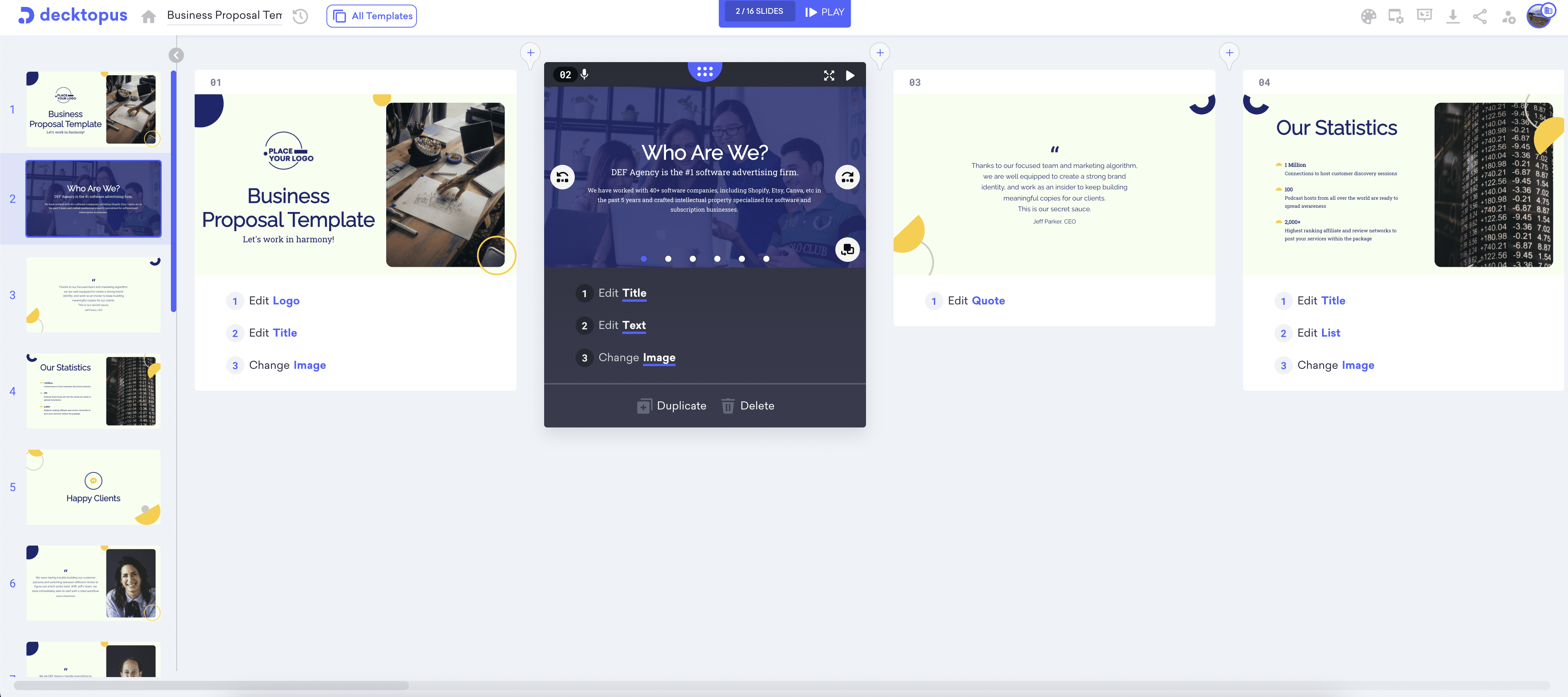Click the screen/display icon in top toolbar
This screenshot has height=697, width=1568.
[1395, 15]
